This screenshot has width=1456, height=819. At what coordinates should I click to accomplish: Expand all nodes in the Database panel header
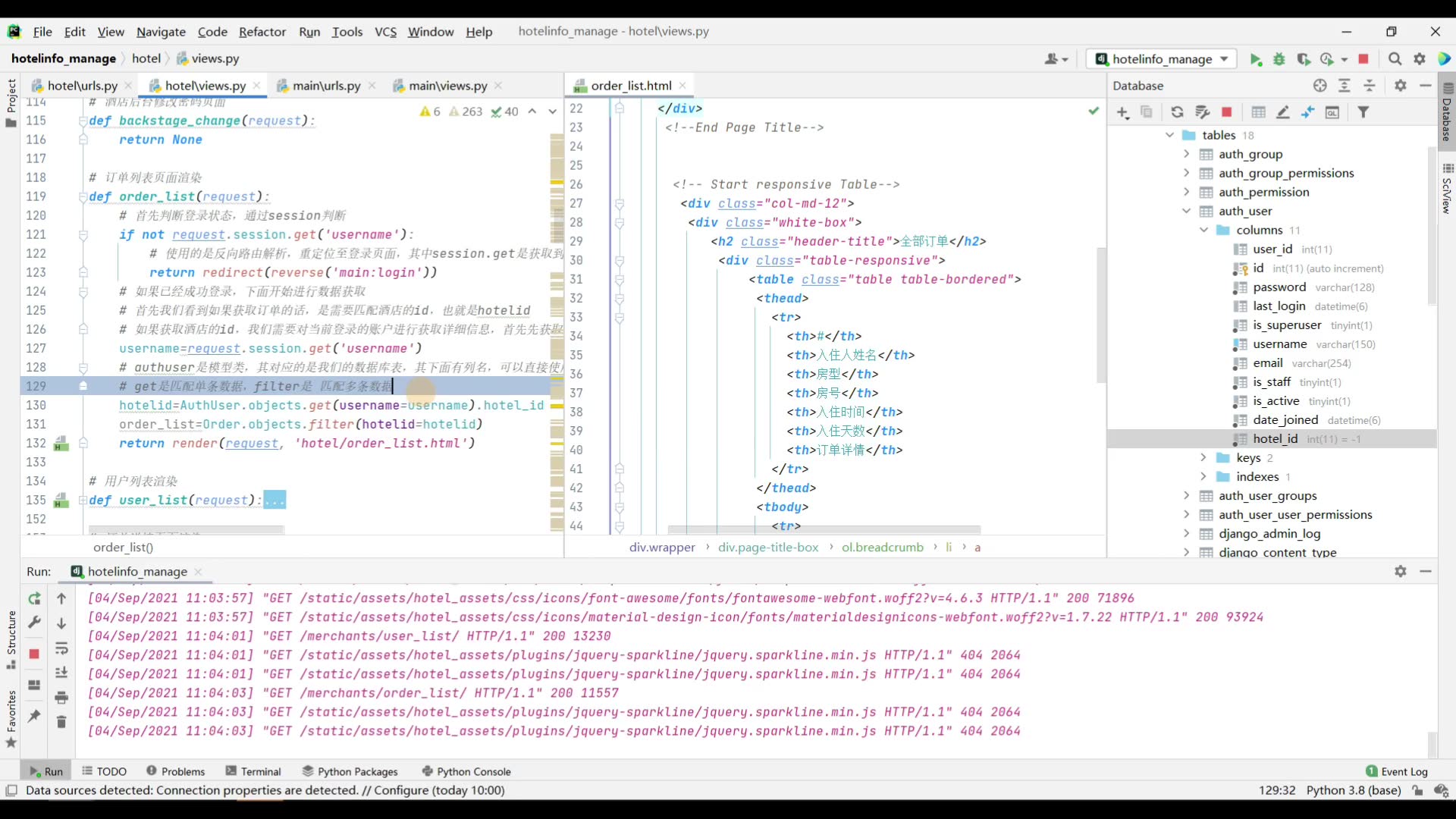[1345, 86]
